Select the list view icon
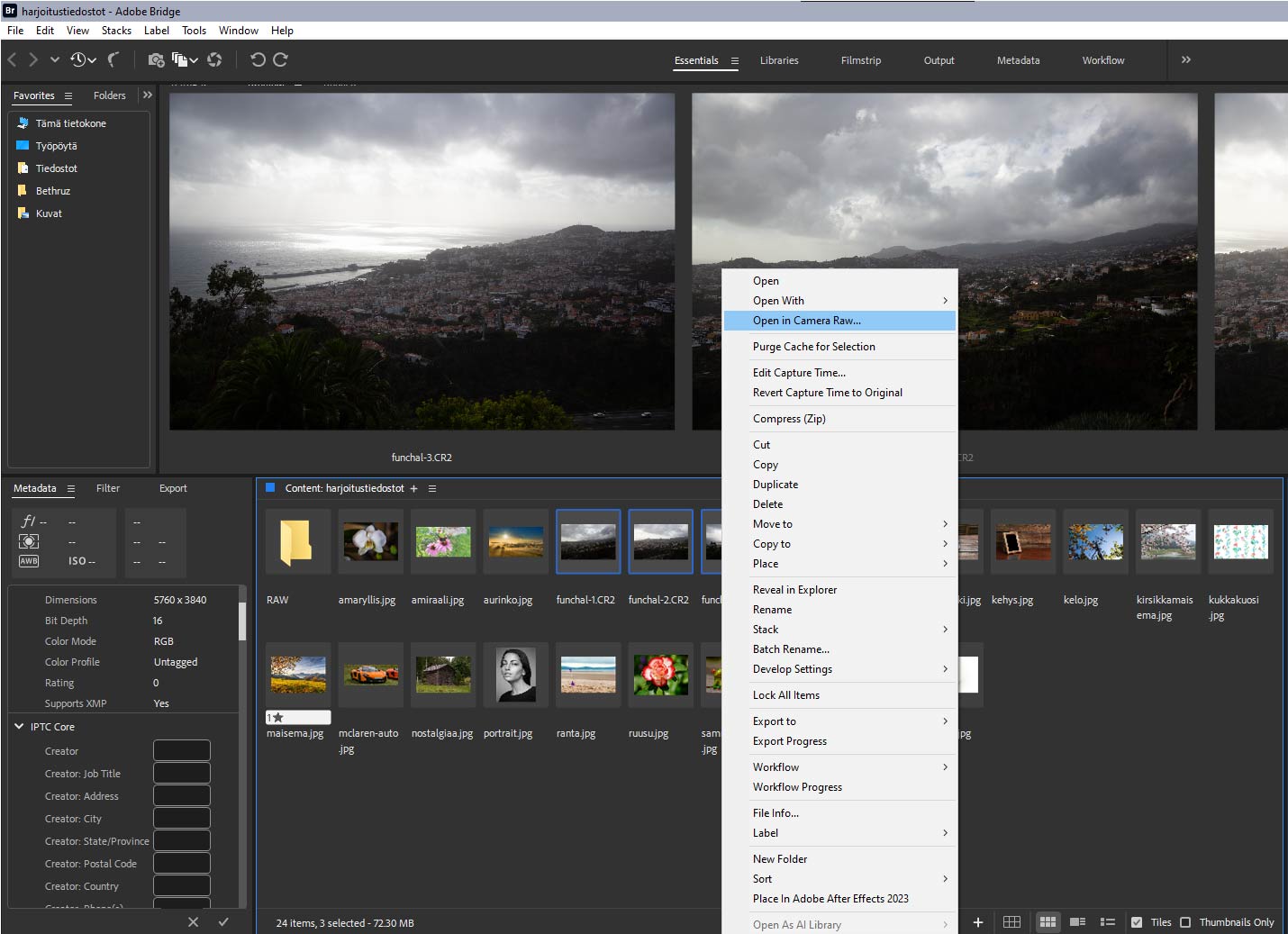The width and height of the screenshot is (1288, 934). pos(1108,921)
